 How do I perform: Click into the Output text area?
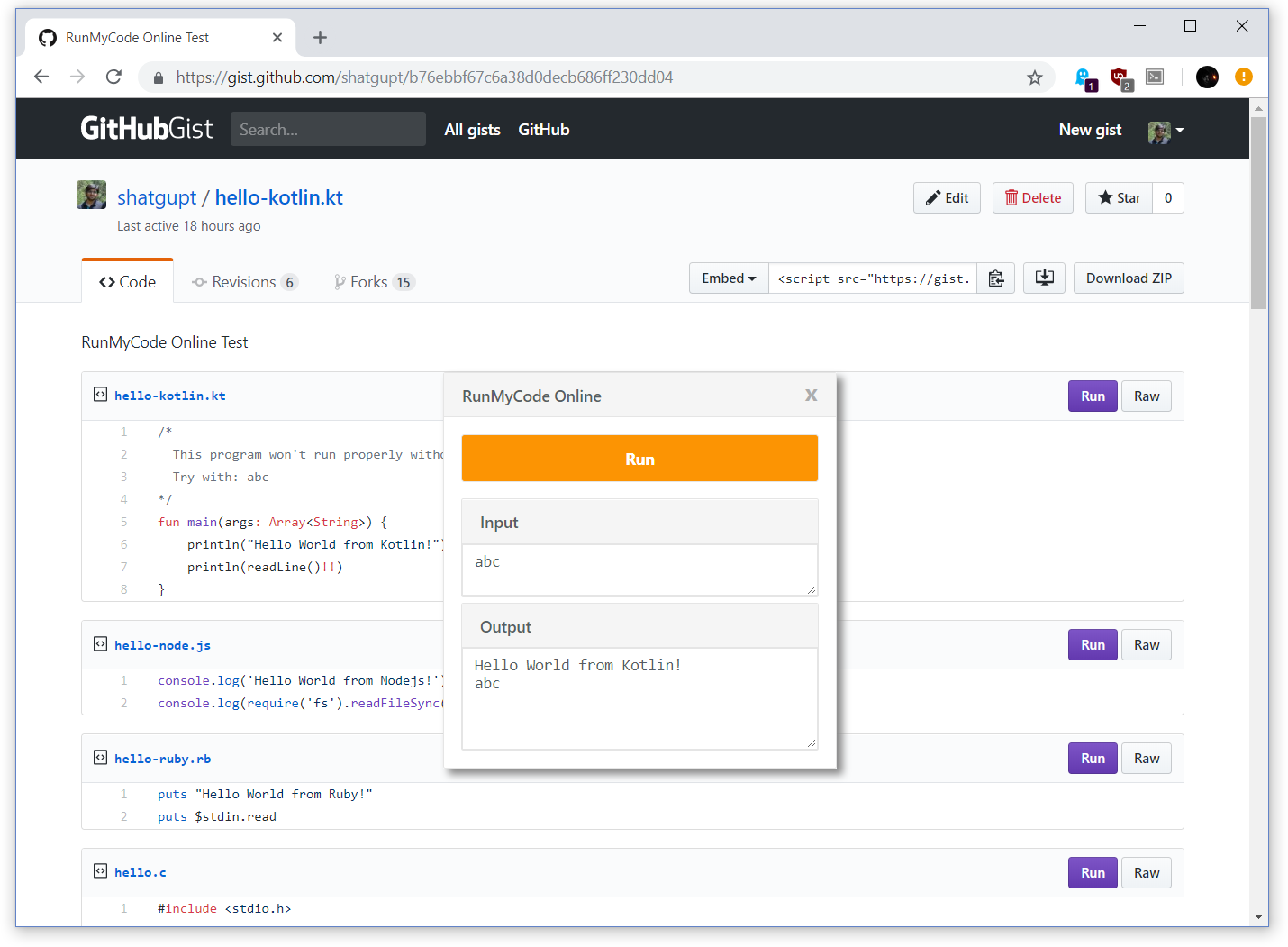(639, 698)
